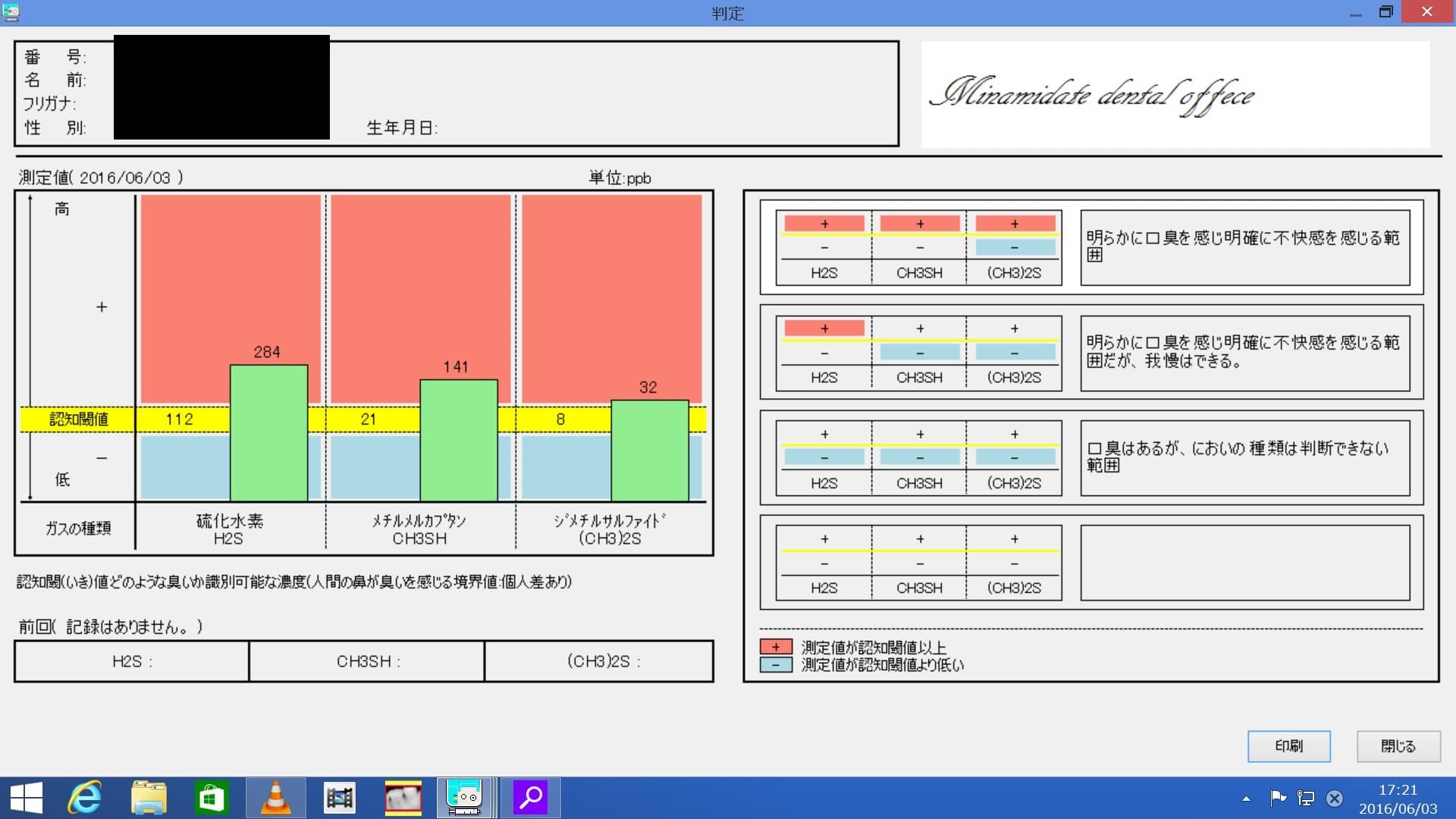Expand hidden system tray icons
This screenshot has height=819, width=1456.
tap(1247, 798)
